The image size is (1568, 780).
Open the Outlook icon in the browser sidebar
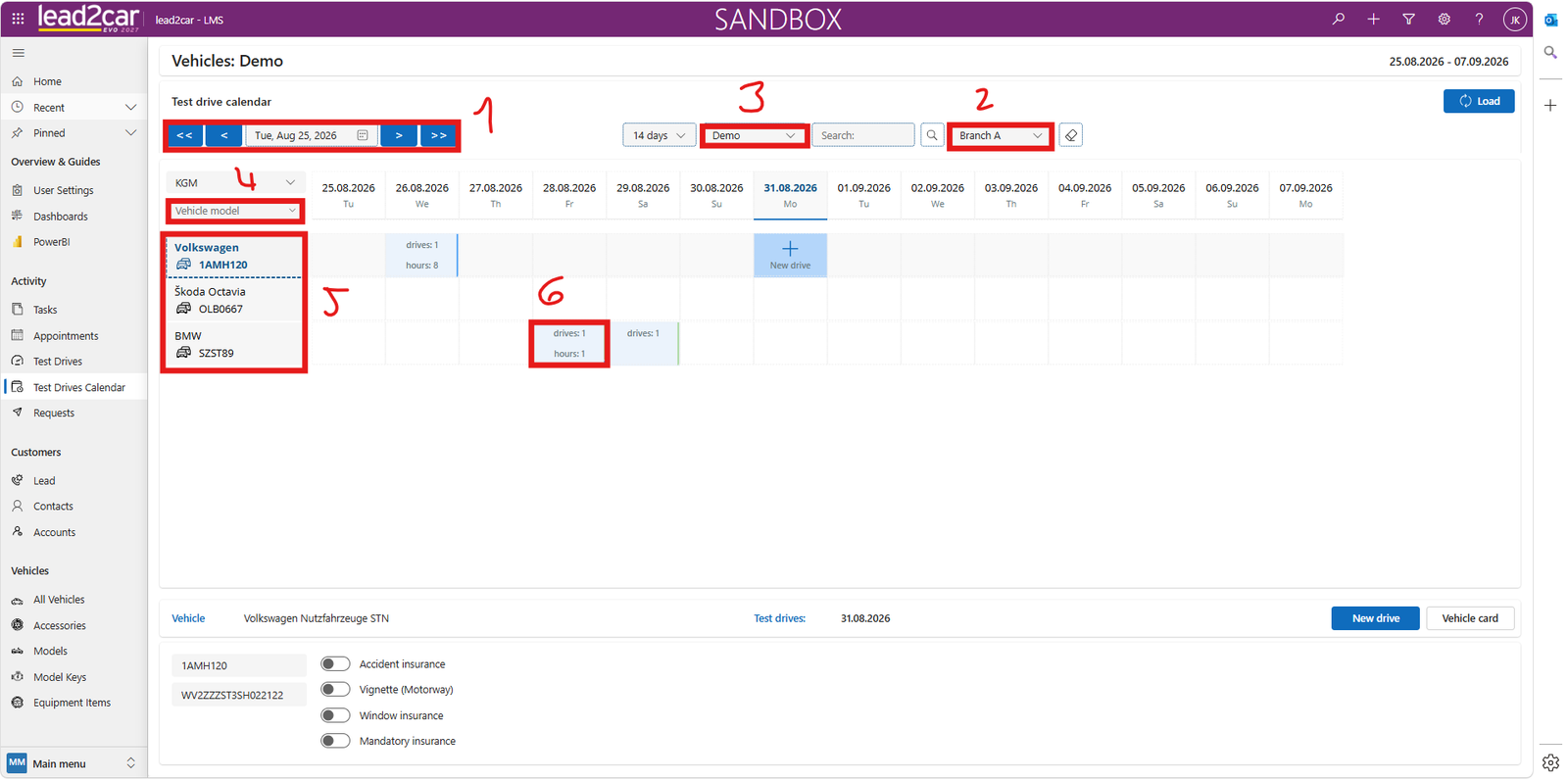(x=1550, y=20)
